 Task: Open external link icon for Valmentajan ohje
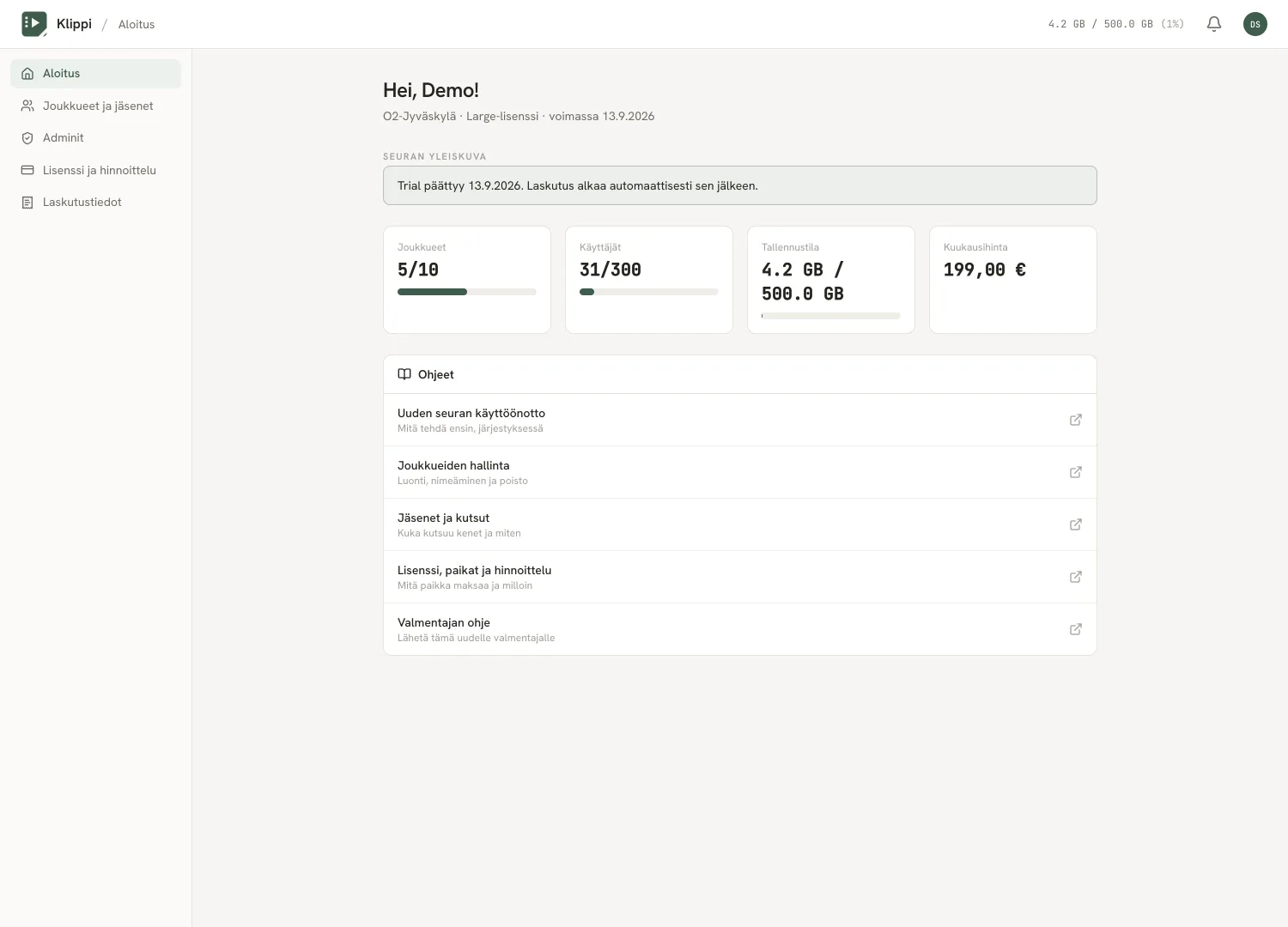click(1076, 629)
